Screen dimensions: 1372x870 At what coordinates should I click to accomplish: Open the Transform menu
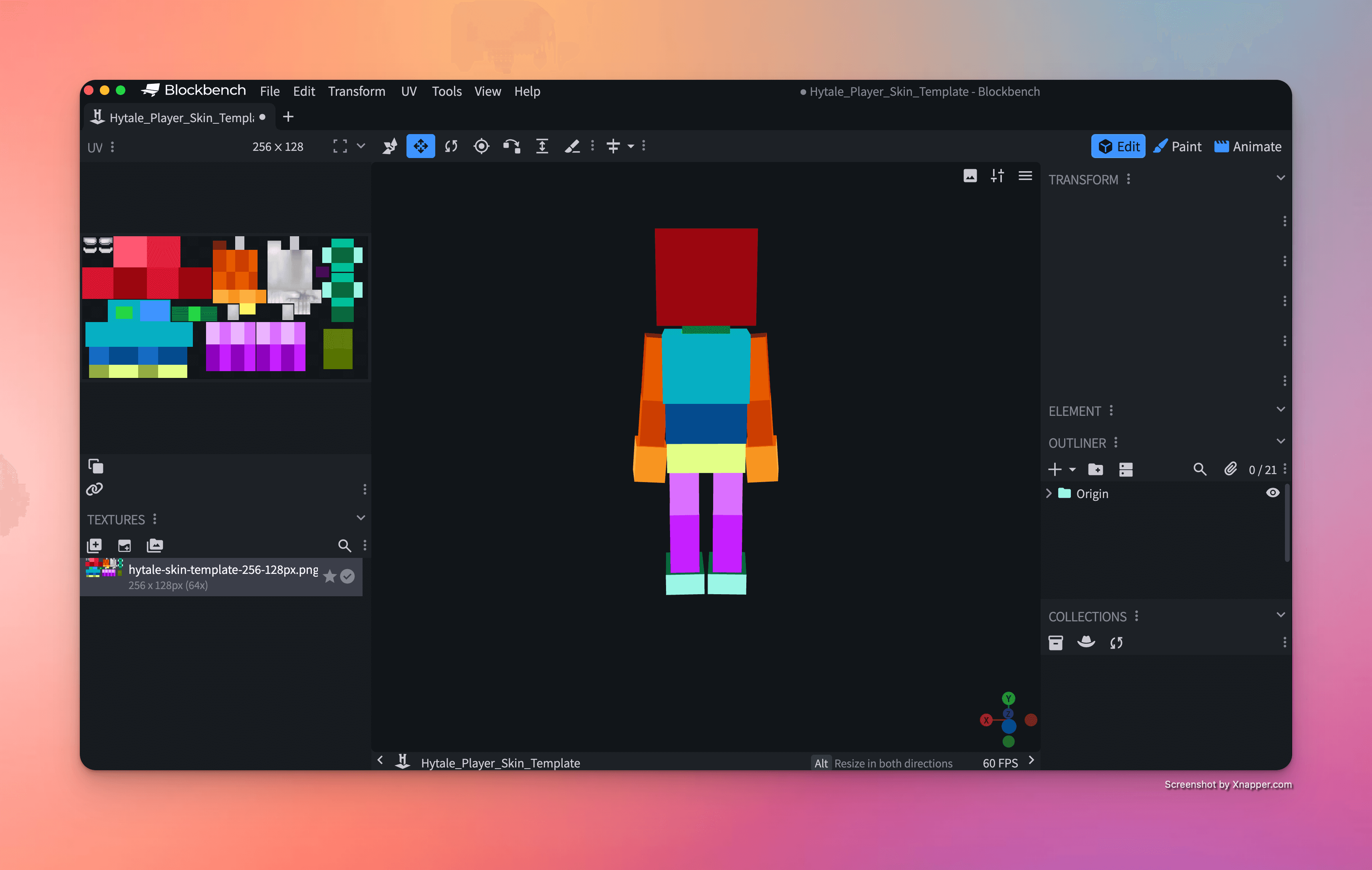point(357,91)
